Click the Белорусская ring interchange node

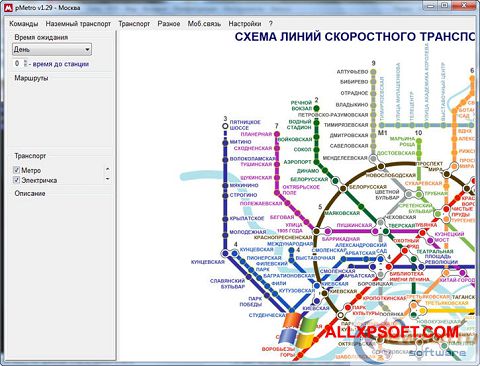(343, 189)
